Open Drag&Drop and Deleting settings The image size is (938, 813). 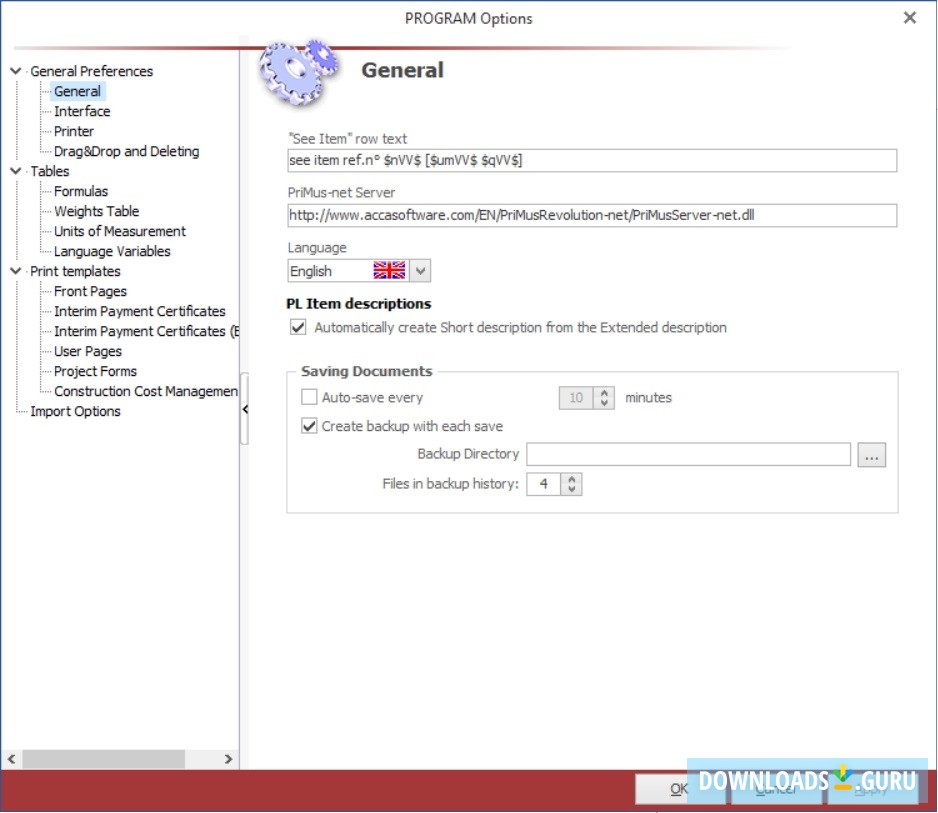point(126,151)
